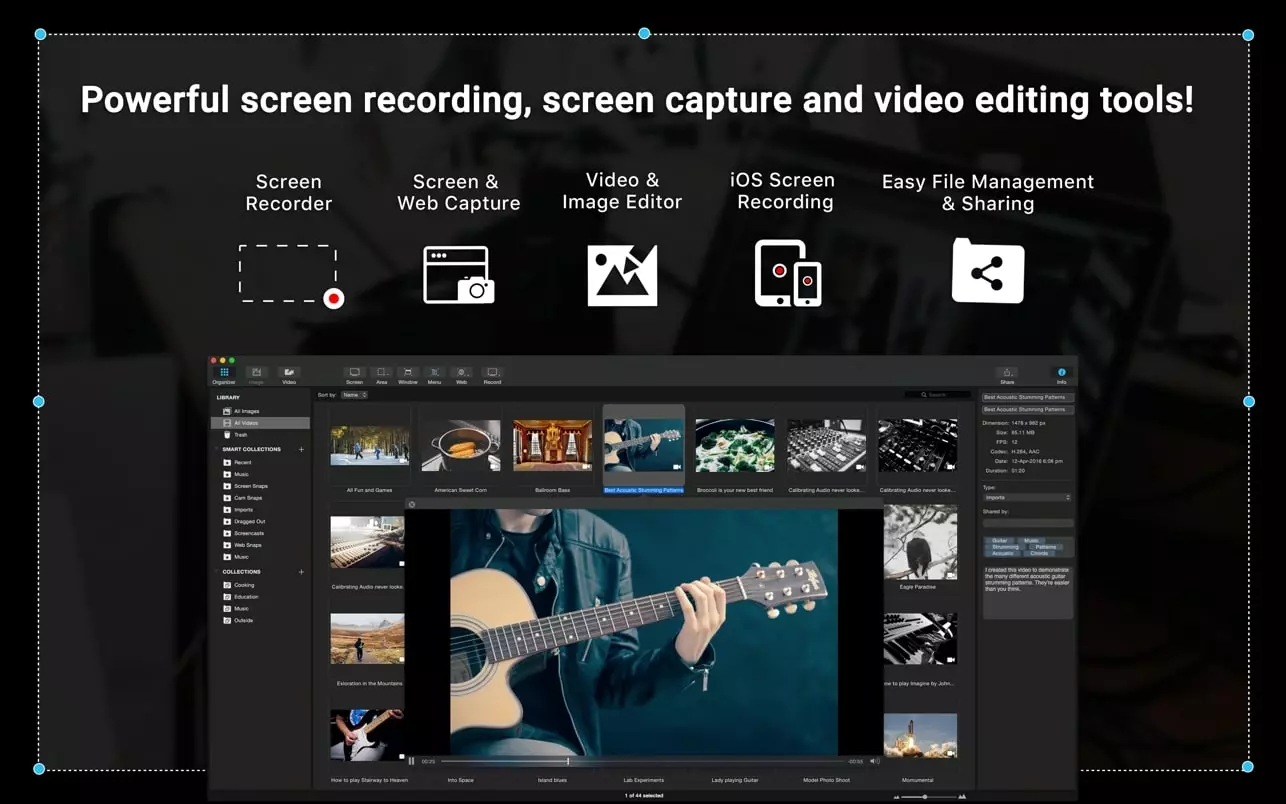This screenshot has height=804, width=1286.
Task: Select All Images in Library sidebar
Action: pos(246,411)
